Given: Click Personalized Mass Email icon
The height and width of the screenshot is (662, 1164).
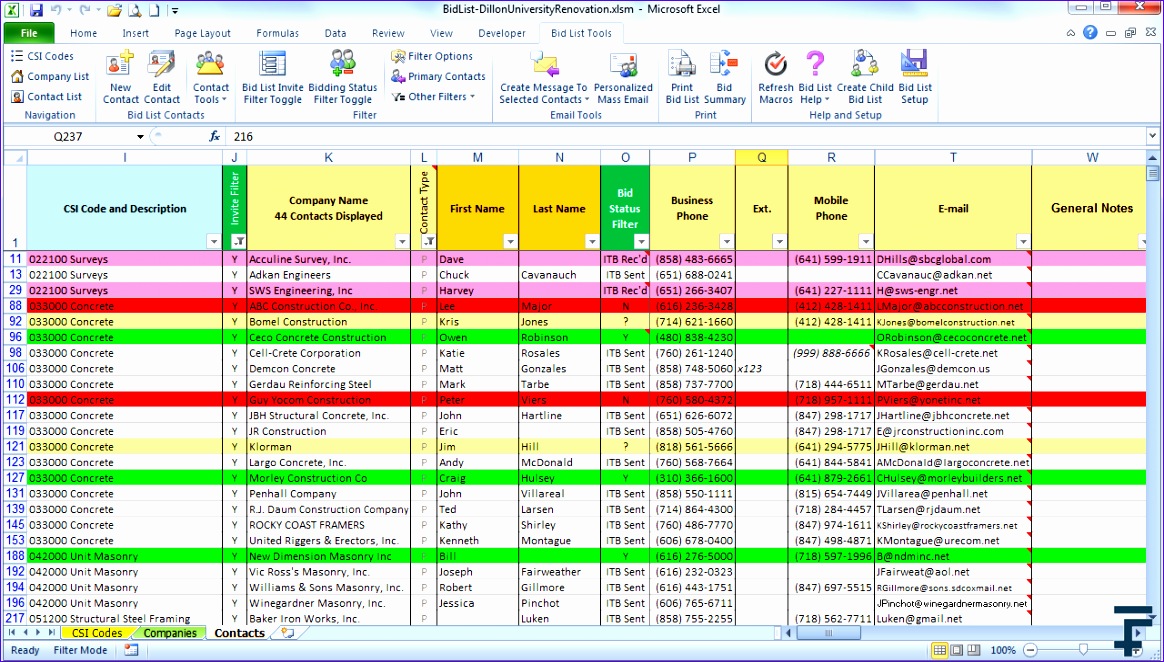Looking at the screenshot, I should (623, 65).
